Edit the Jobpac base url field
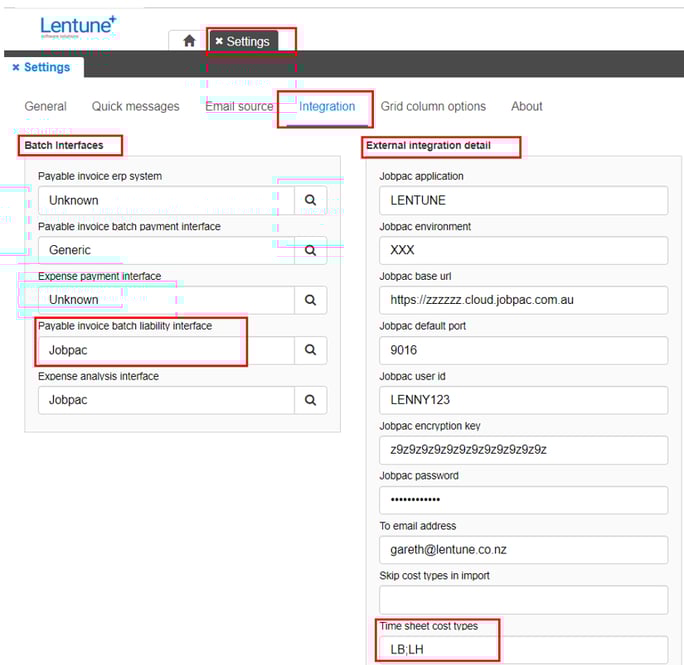 tap(523, 300)
